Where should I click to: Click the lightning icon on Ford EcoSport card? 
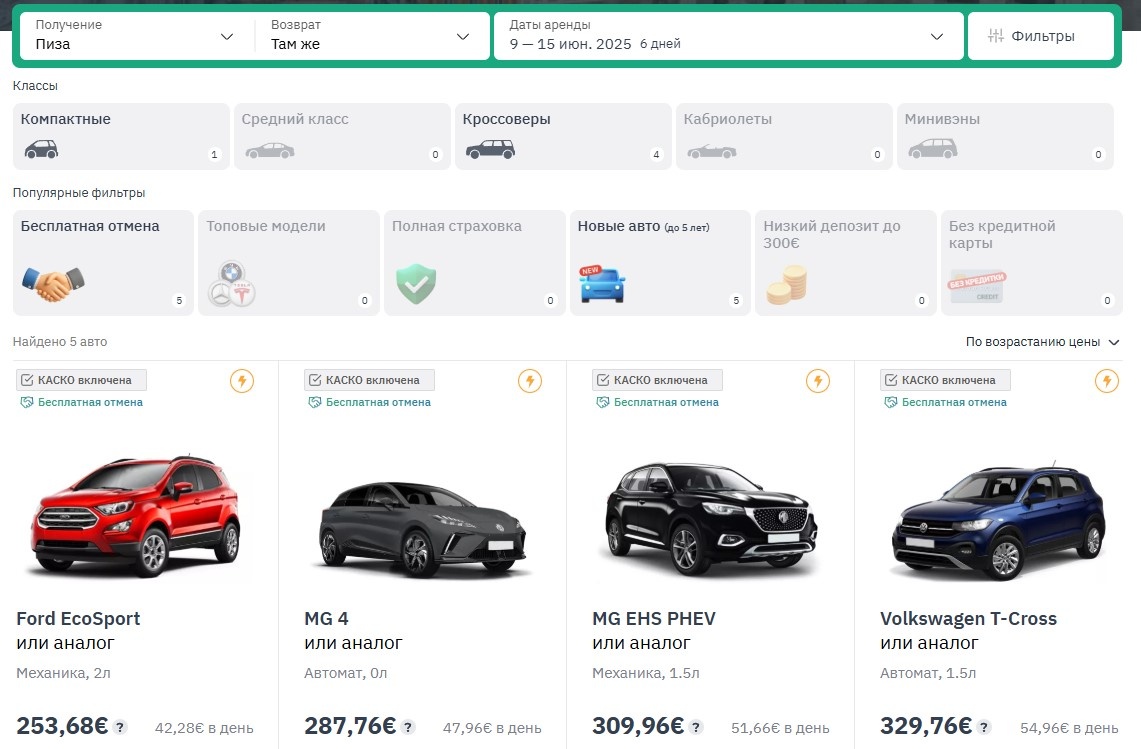pyautogui.click(x=241, y=381)
